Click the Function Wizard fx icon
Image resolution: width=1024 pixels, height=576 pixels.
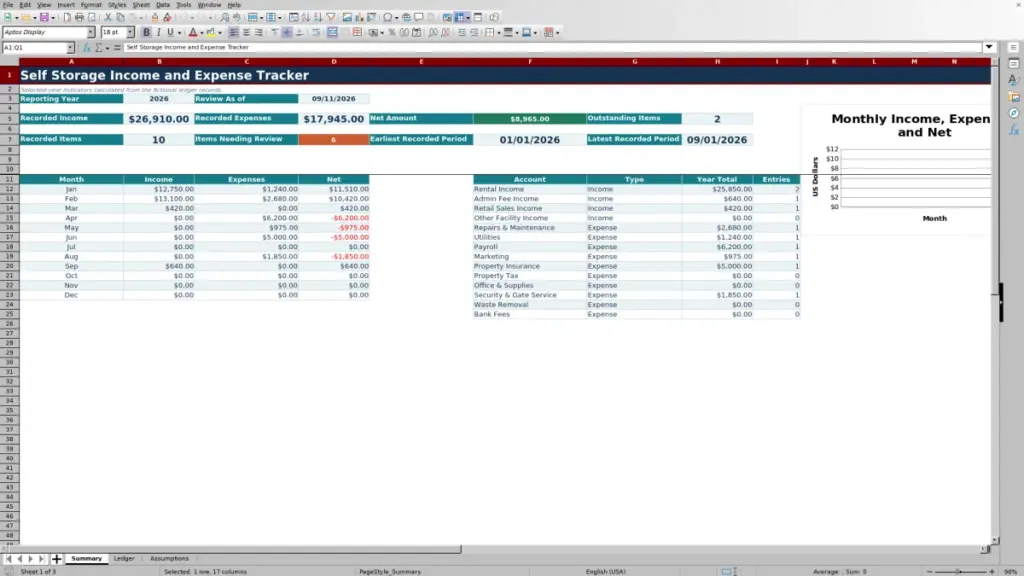pos(86,48)
